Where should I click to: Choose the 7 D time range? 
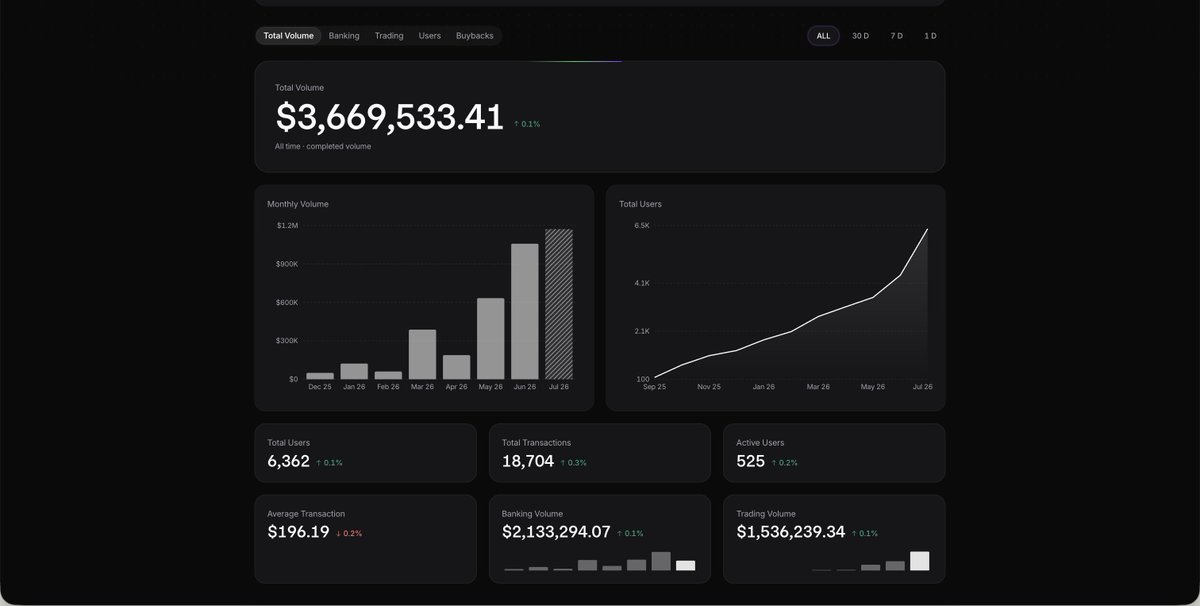[x=897, y=36]
